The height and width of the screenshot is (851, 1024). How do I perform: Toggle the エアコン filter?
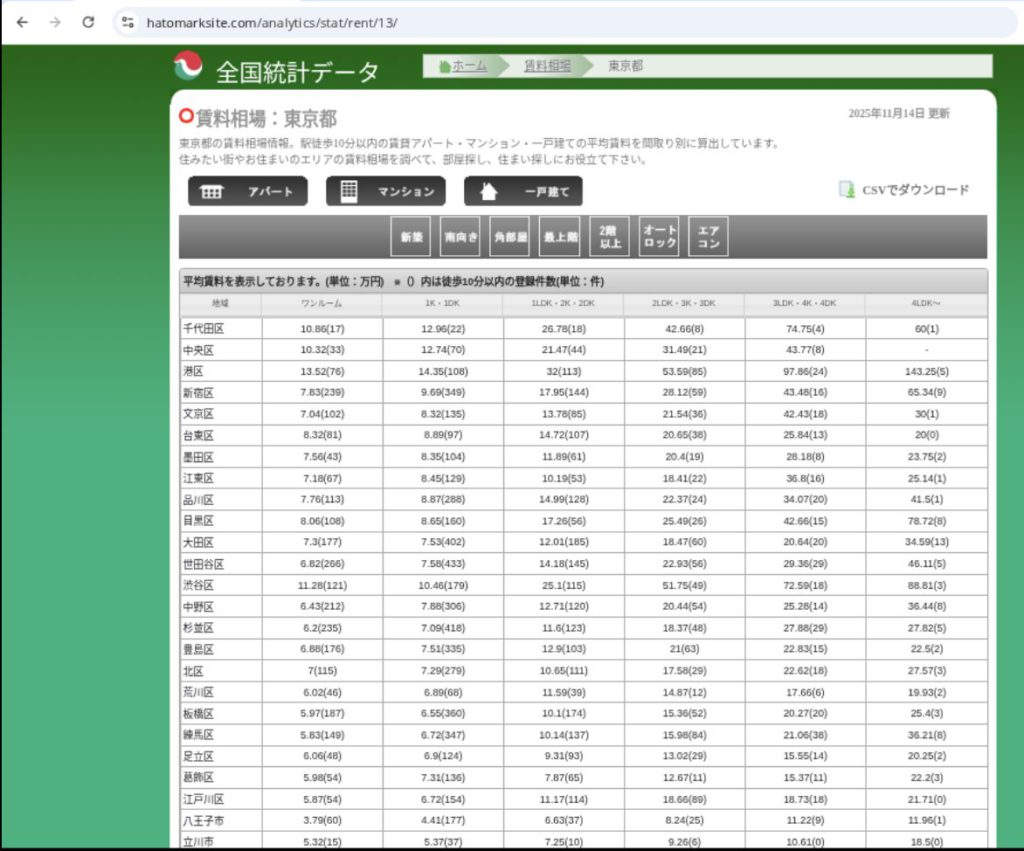709,237
